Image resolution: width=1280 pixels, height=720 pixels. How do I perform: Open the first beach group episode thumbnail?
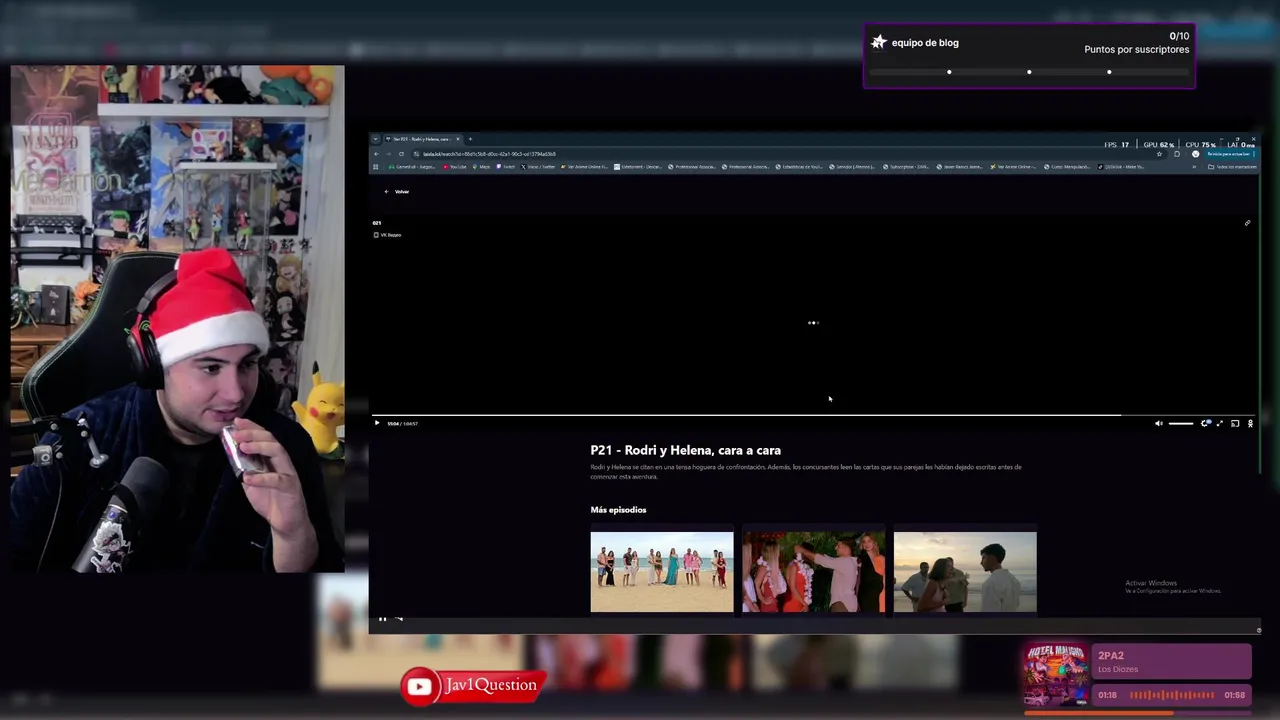pyautogui.click(x=662, y=571)
